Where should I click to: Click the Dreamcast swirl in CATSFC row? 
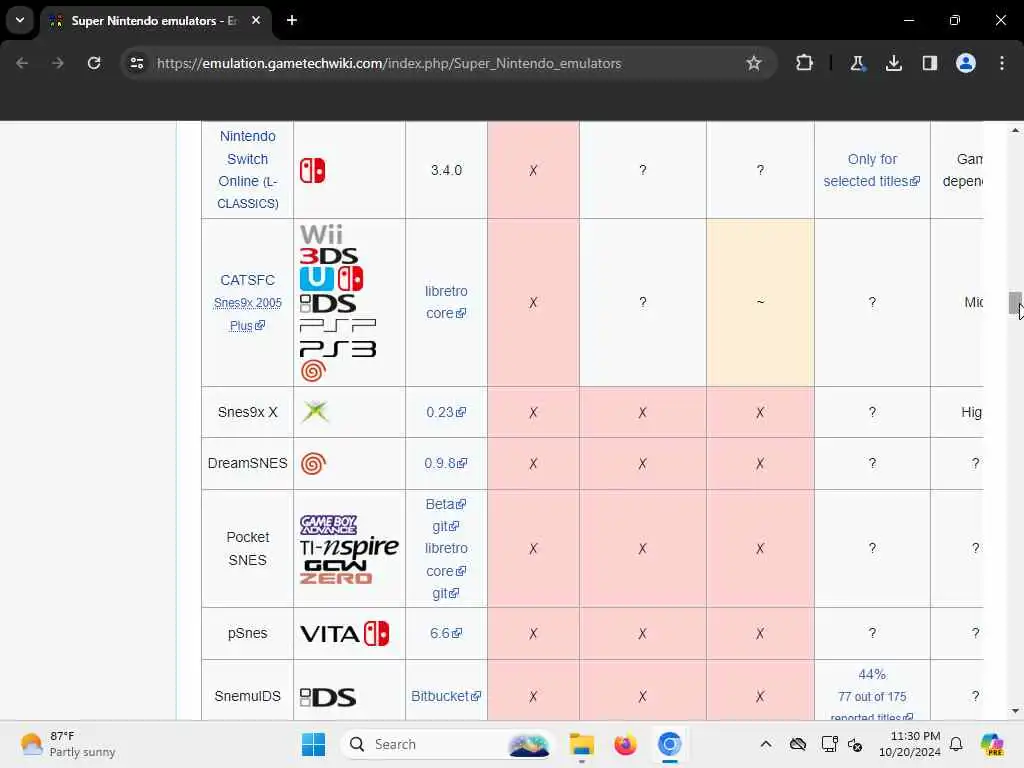313,371
